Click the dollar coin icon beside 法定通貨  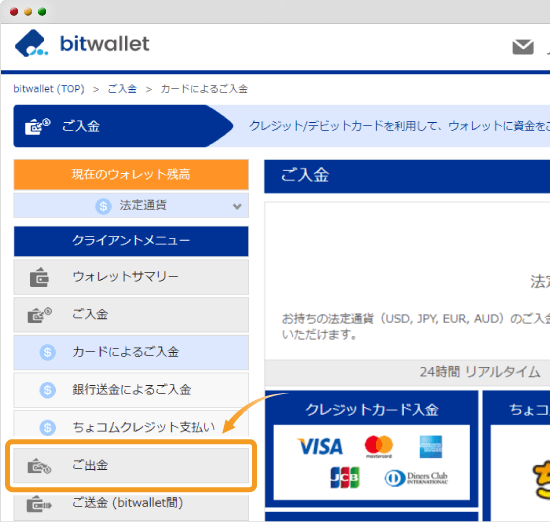pyautogui.click(x=103, y=206)
